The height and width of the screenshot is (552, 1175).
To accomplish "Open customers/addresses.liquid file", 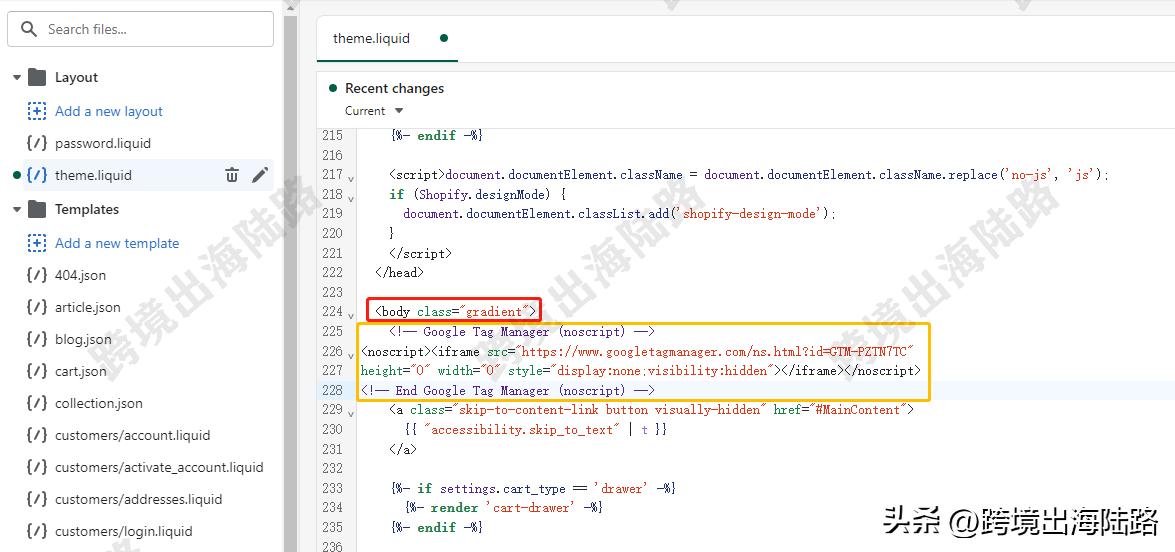I will (x=139, y=500).
